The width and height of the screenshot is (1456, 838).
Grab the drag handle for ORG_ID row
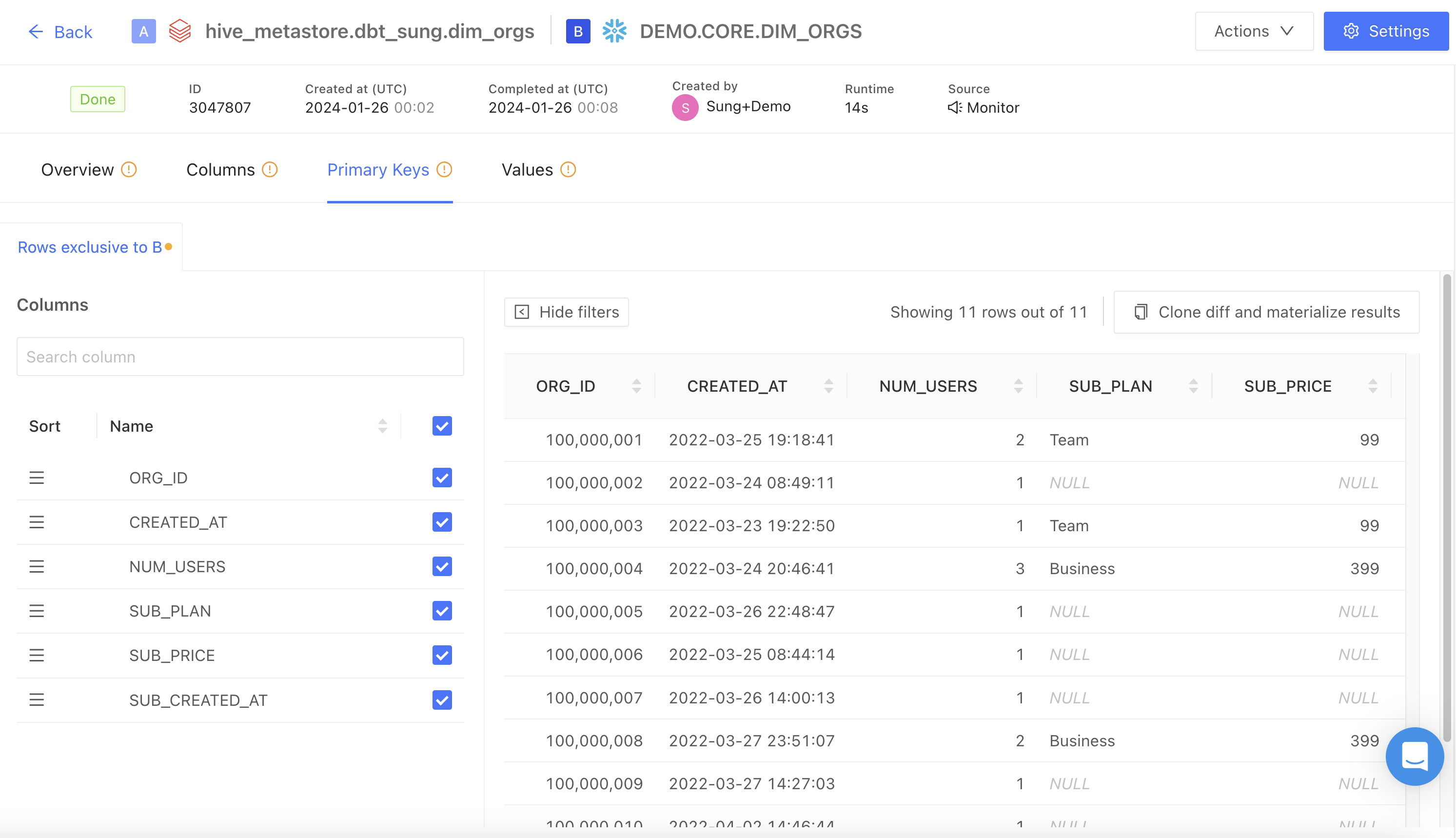[37, 478]
